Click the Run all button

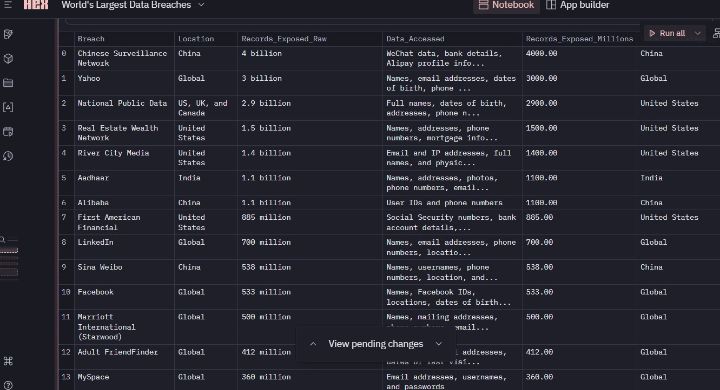point(667,33)
